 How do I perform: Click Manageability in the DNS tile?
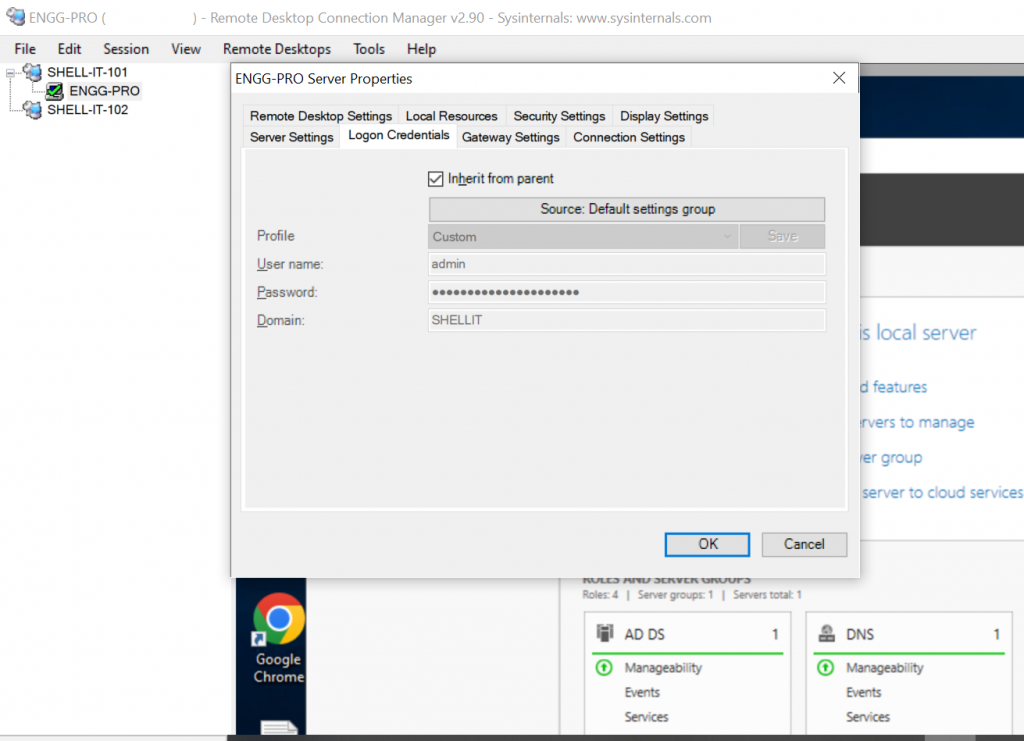tap(885, 668)
